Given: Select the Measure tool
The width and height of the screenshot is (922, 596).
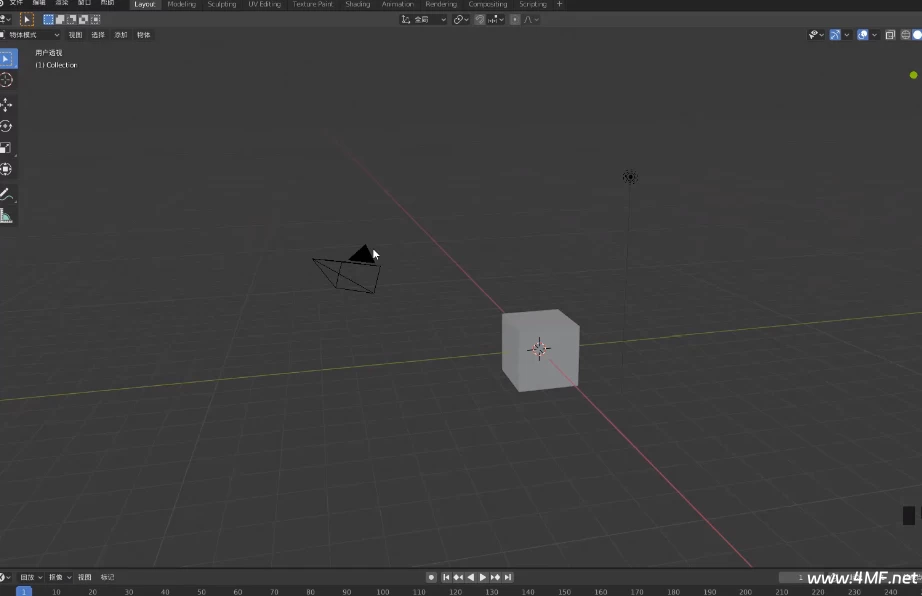Looking at the screenshot, I should pos(7,214).
